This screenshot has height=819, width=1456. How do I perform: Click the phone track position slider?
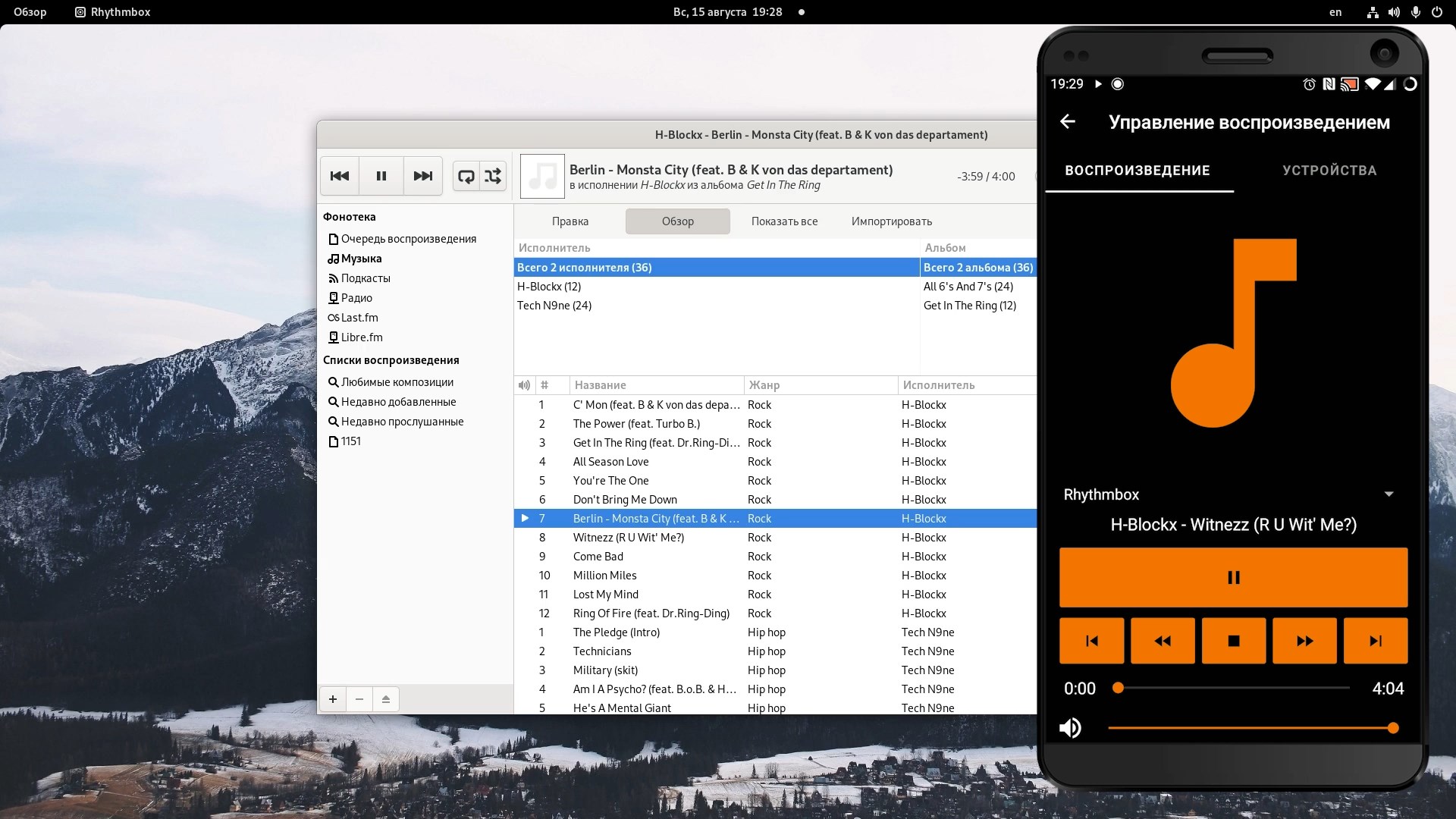point(1233,689)
